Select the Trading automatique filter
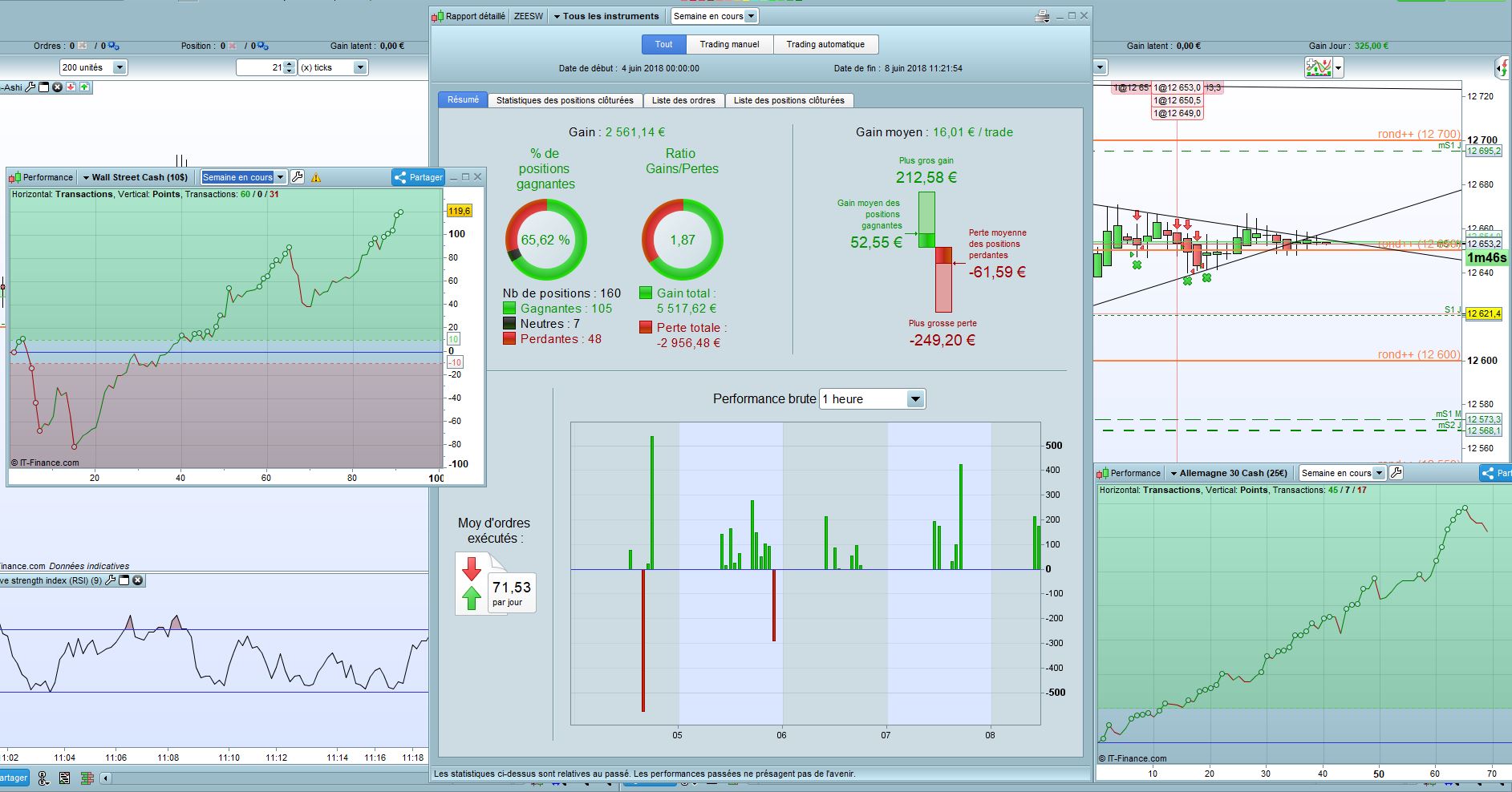Image resolution: width=1512 pixels, height=792 pixels. pos(825,44)
